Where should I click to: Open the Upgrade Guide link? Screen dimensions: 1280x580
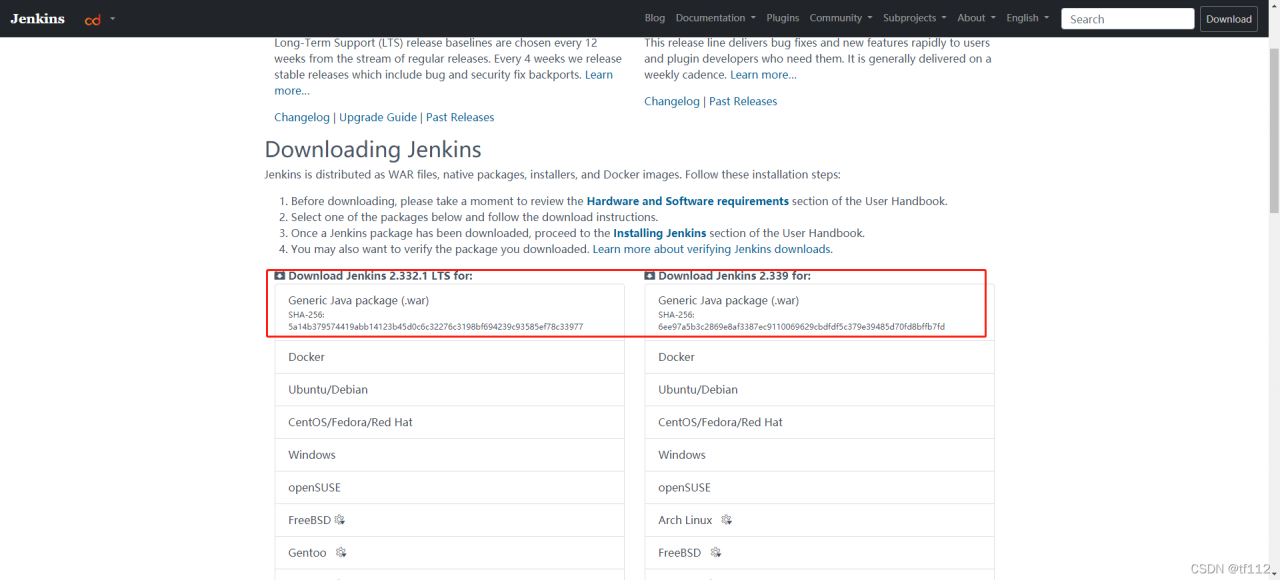coord(378,117)
